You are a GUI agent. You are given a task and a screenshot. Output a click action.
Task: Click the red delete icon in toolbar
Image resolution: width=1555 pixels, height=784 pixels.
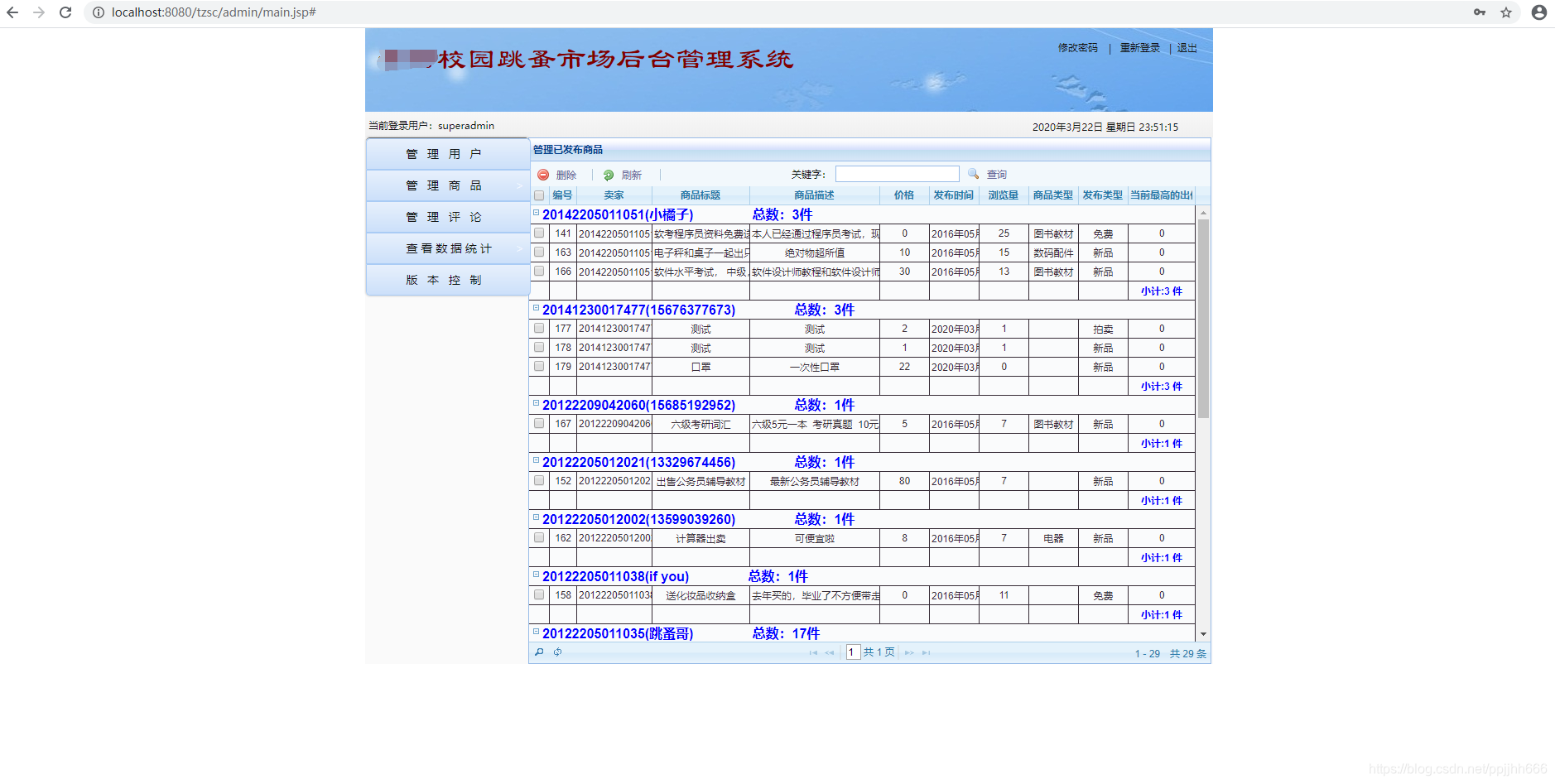point(543,175)
